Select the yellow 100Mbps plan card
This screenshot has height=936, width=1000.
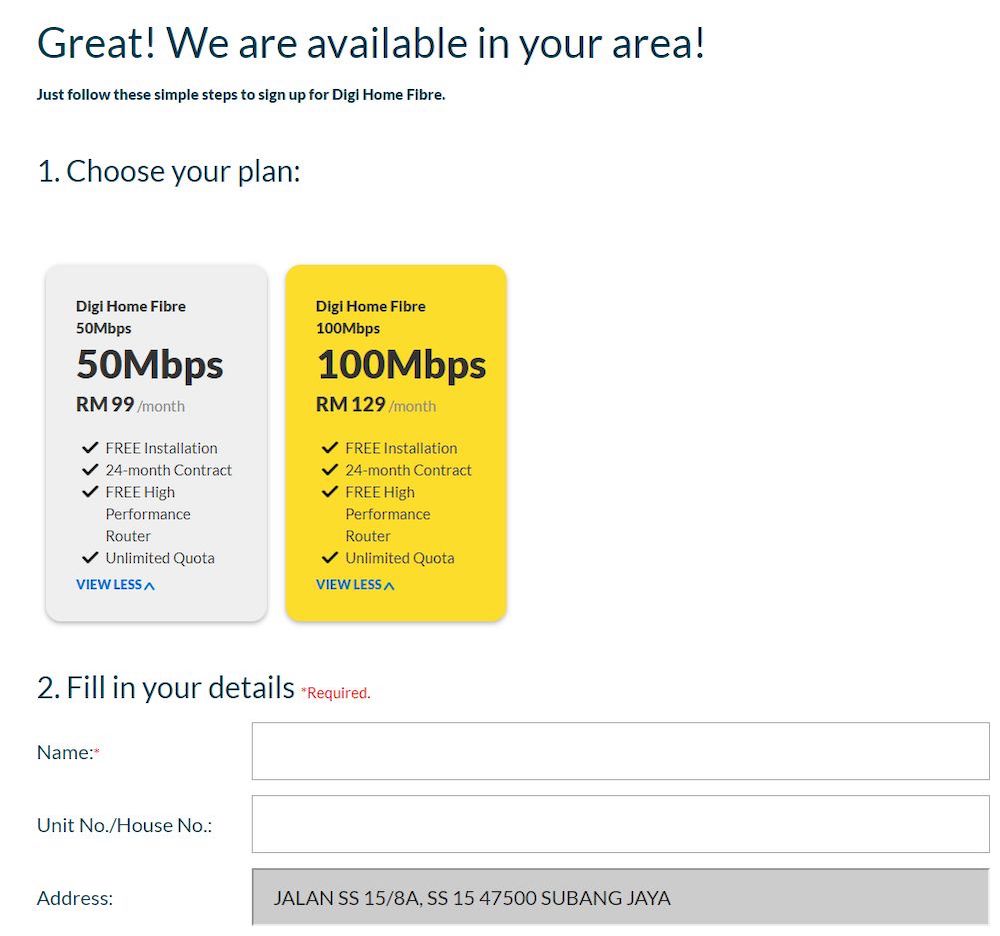396,443
